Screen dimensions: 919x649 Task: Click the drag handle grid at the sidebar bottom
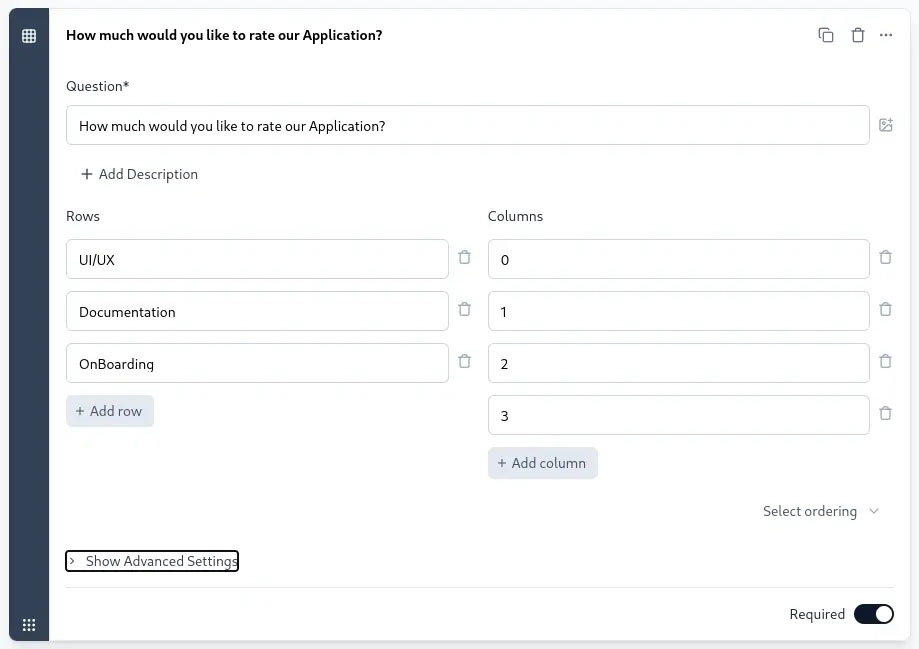pos(29,625)
